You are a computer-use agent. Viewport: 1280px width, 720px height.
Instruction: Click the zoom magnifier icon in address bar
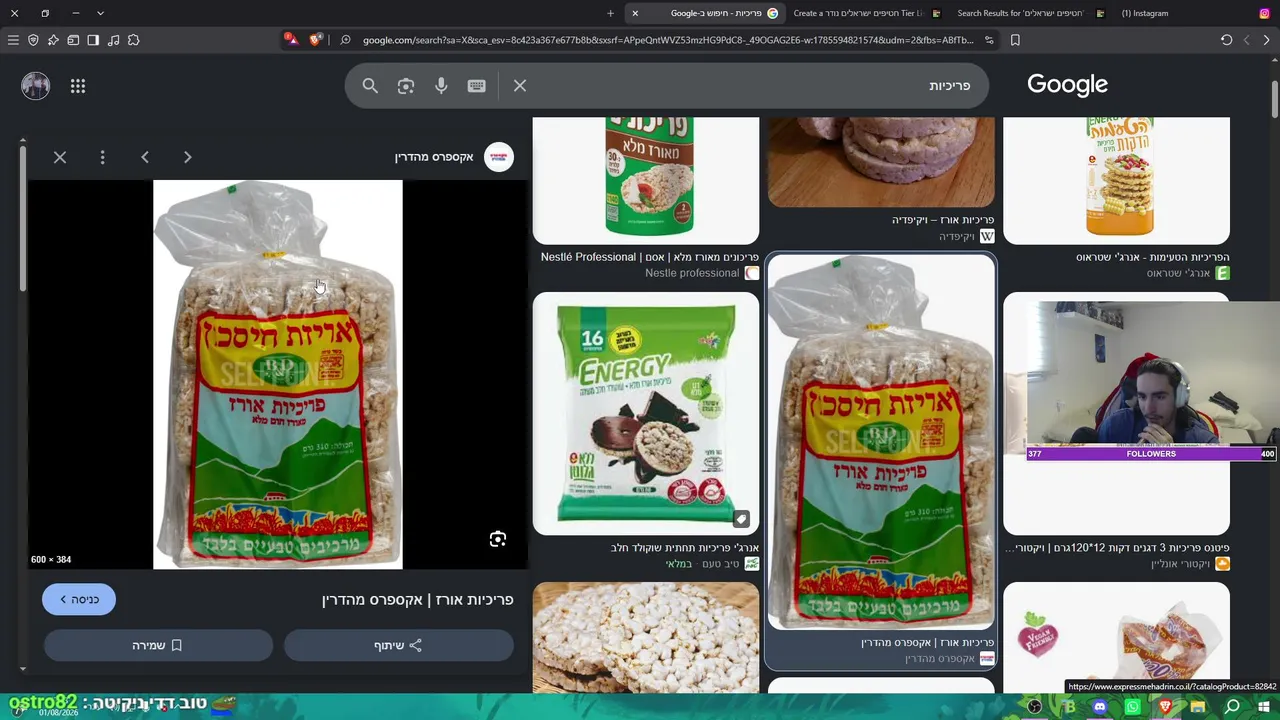click(345, 40)
